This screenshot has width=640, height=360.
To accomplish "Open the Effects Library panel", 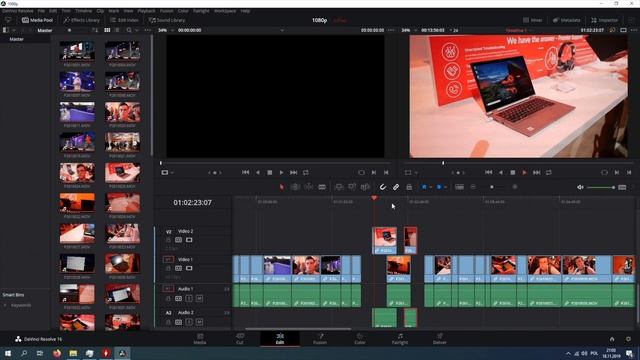I will [82, 20].
